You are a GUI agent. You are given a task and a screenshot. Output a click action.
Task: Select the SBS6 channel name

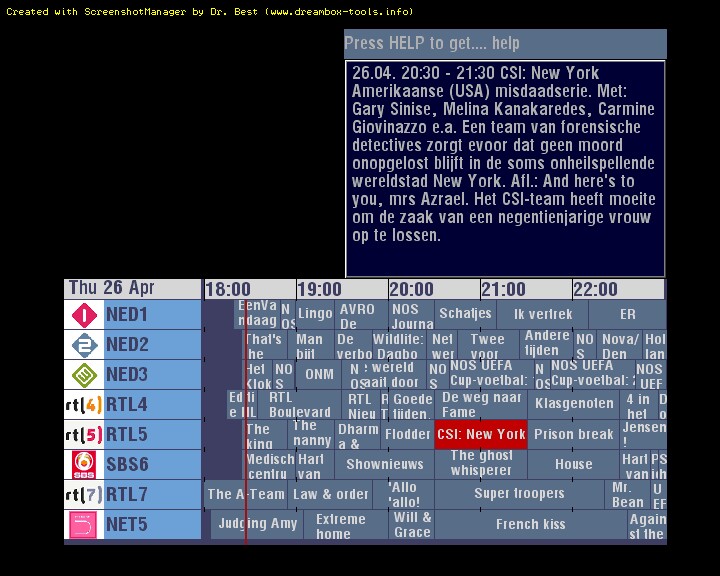point(152,464)
